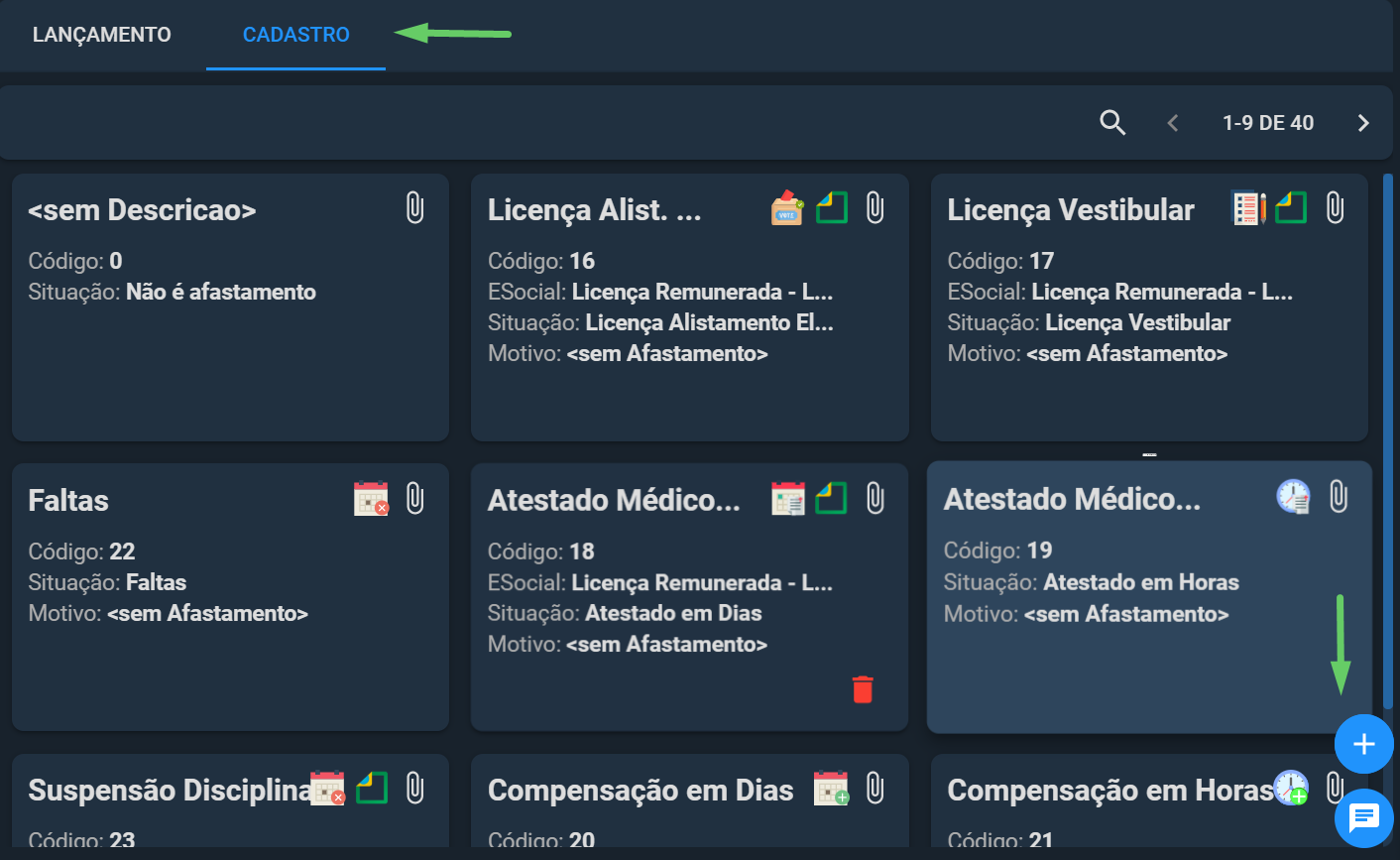The height and width of the screenshot is (860, 1400).
Task: Open the chat bubble button
Action: (1364, 818)
